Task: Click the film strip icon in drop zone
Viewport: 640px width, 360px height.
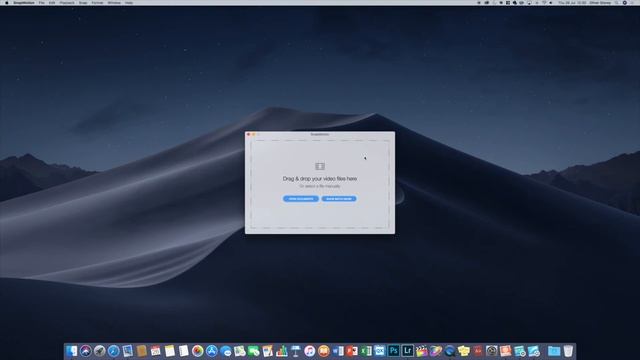Action: tap(320, 166)
